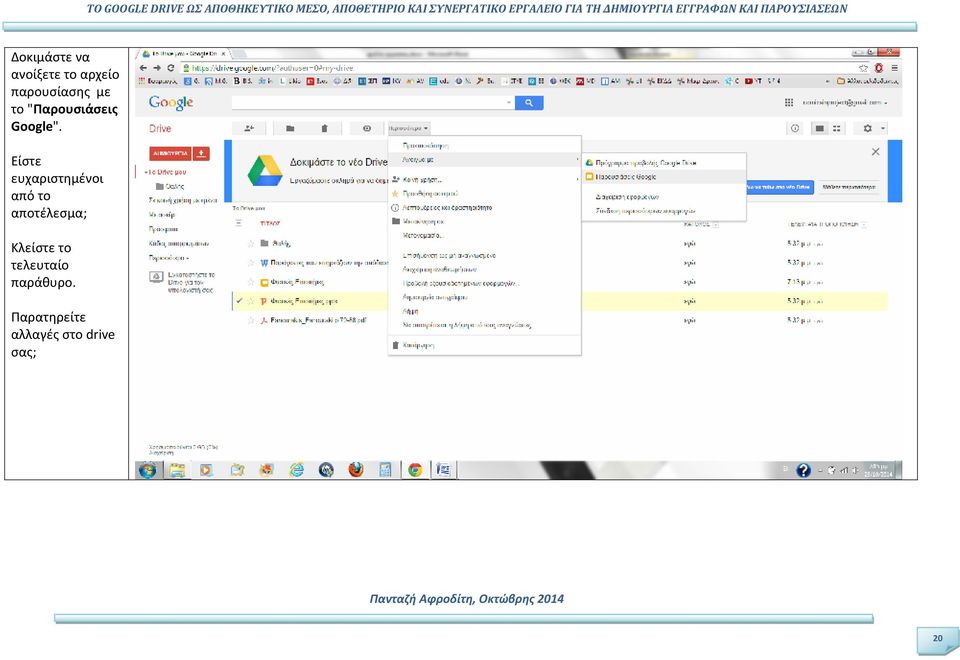Open 'Πρόσφατα' in sidebar
960x660 pixels.
[163, 228]
